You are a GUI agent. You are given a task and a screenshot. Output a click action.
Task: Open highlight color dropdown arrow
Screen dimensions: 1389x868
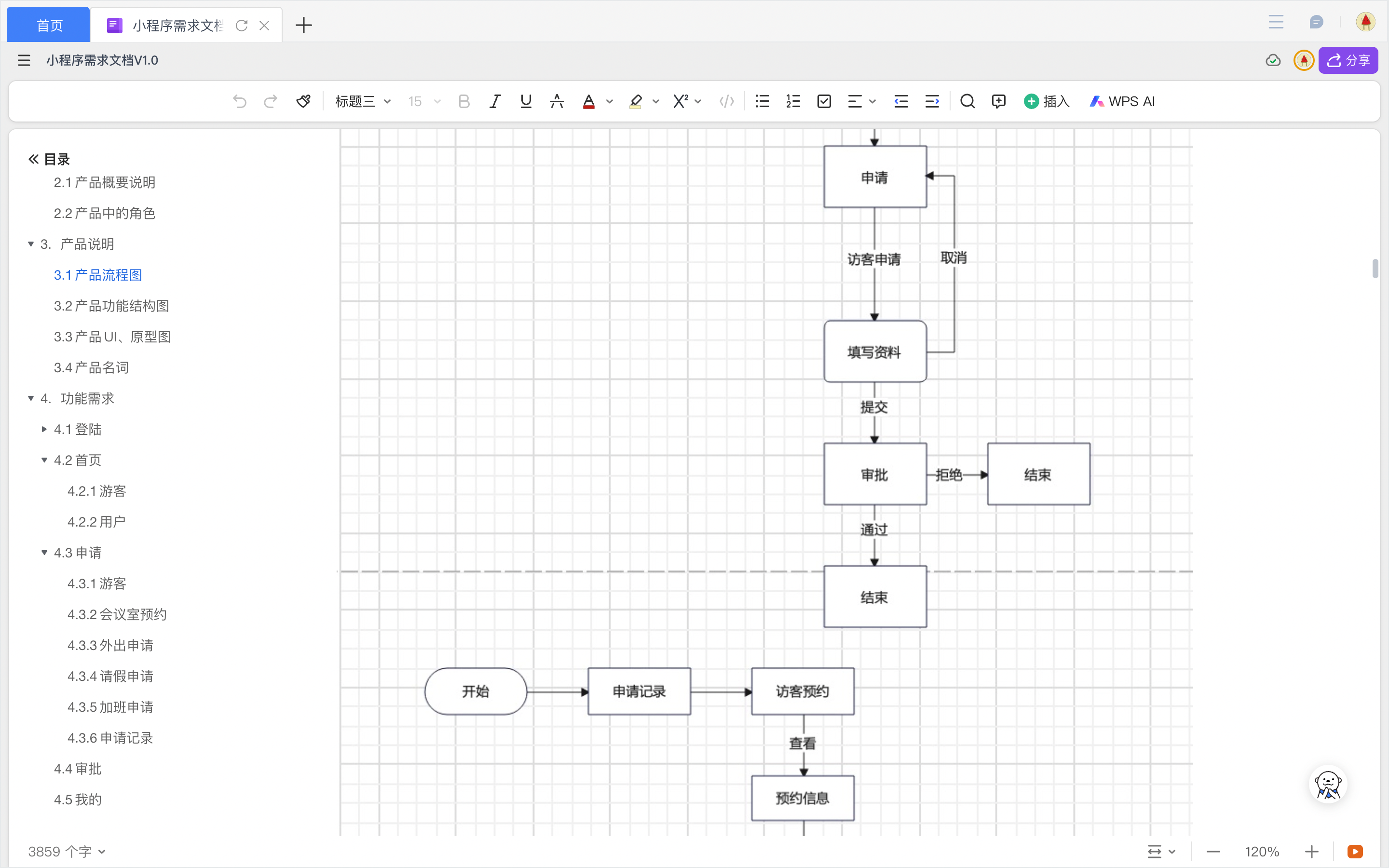pos(656,102)
